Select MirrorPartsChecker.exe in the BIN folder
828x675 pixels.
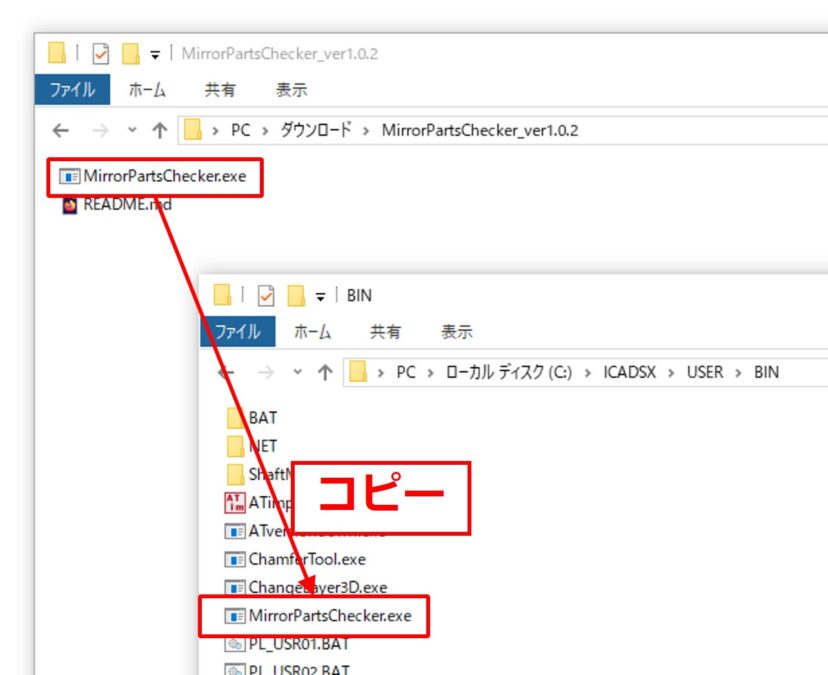(328, 615)
